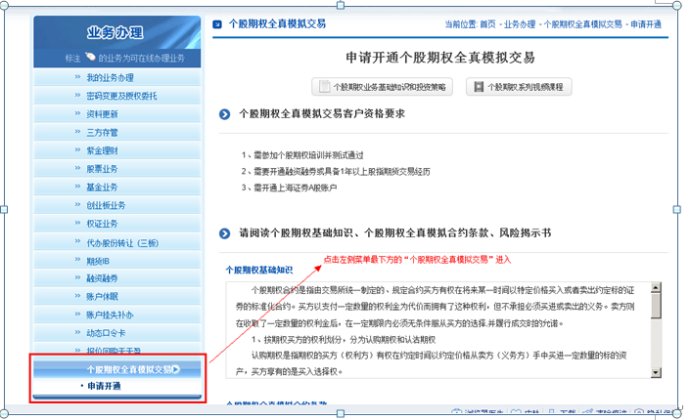690x420 pixels.
Task: Go to 首页 in the breadcrumb
Action: (488, 25)
